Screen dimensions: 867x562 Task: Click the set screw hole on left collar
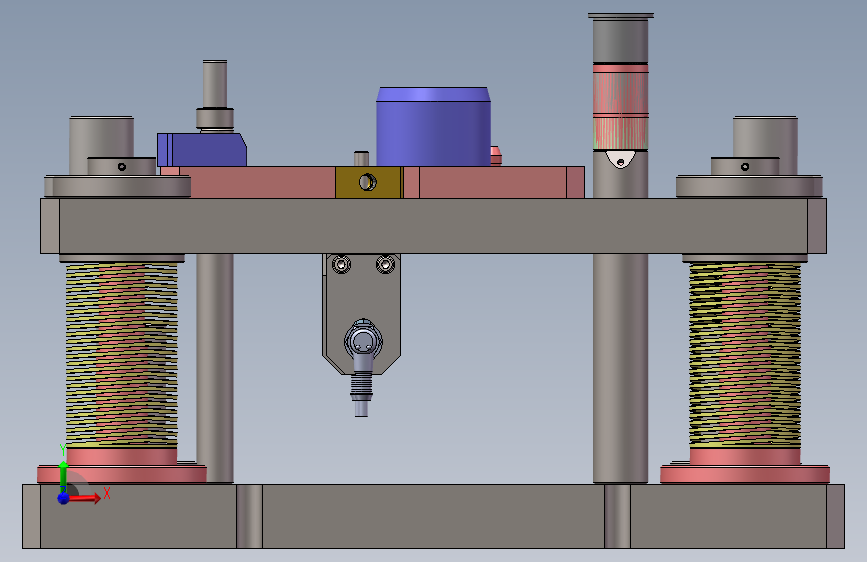pos(122,166)
